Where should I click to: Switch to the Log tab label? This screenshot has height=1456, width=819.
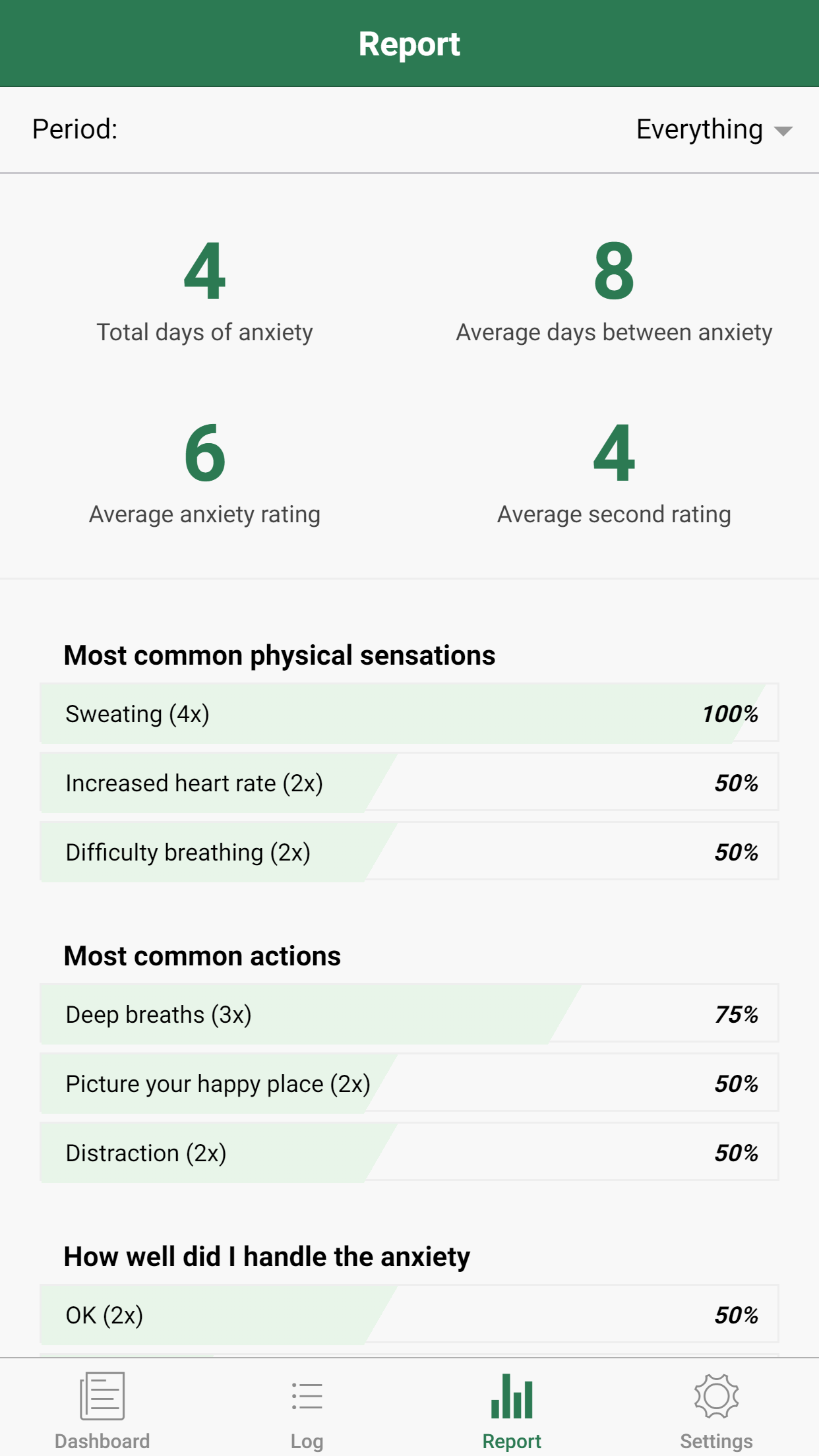[x=307, y=1441]
